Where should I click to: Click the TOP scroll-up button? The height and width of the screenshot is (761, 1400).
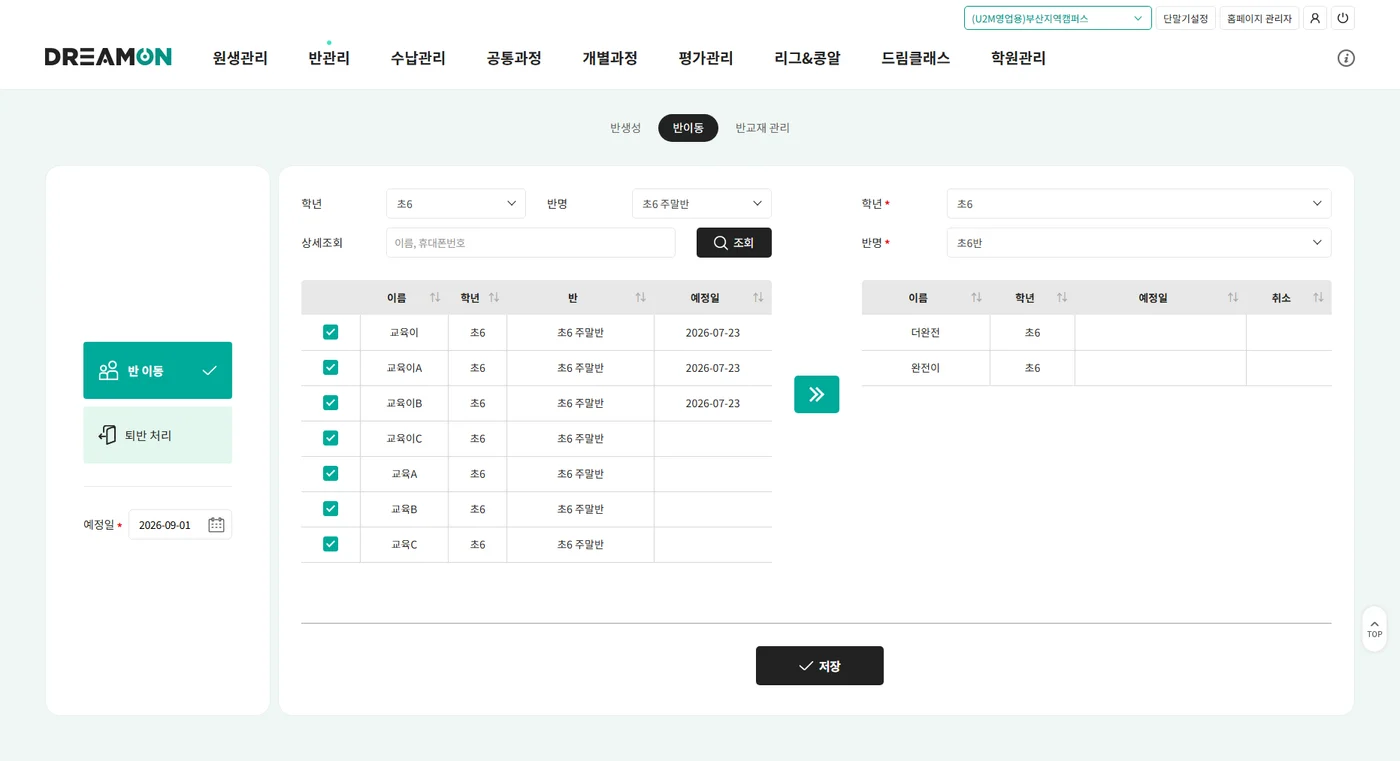coord(1374,629)
